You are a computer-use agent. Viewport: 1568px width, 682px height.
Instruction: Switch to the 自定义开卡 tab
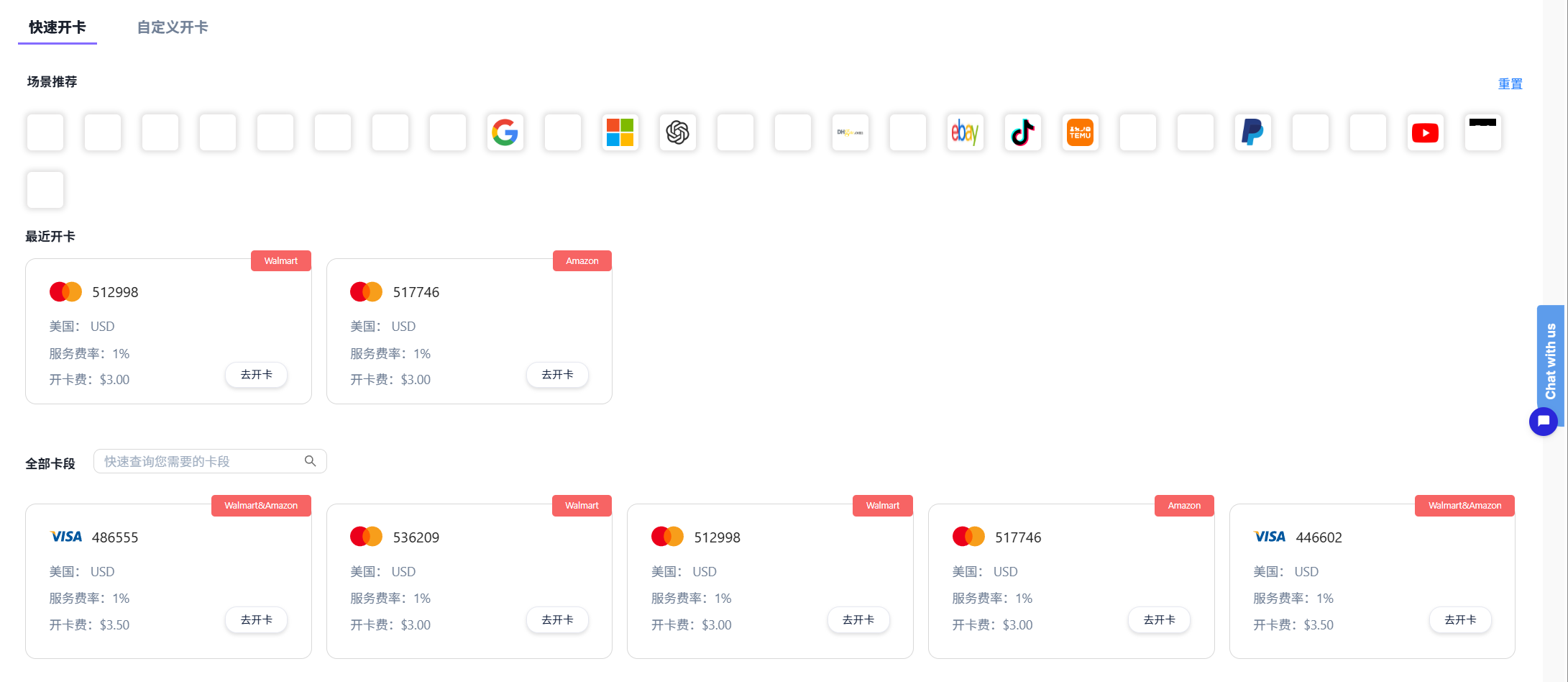click(x=172, y=27)
